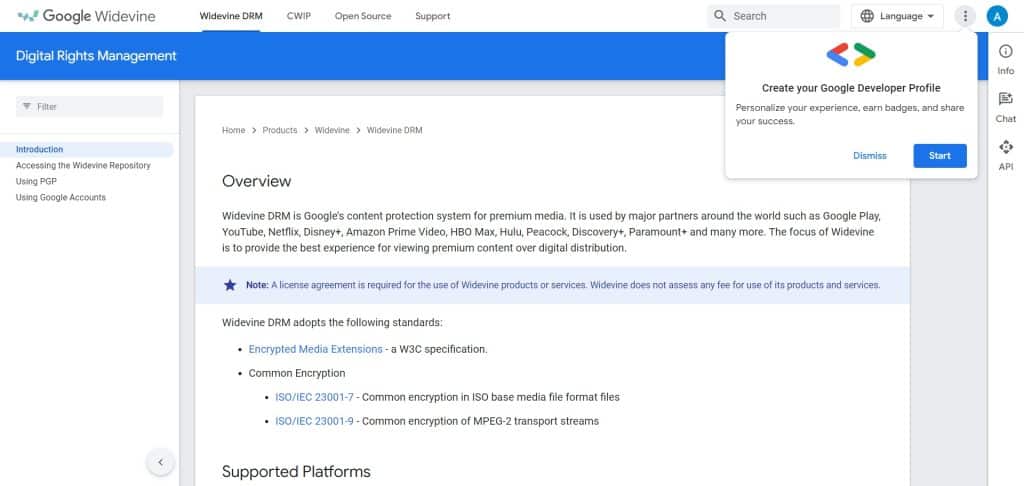Screen dimensions: 1024x486
Task: Go to Widevine breadcrumb
Action: (332, 130)
